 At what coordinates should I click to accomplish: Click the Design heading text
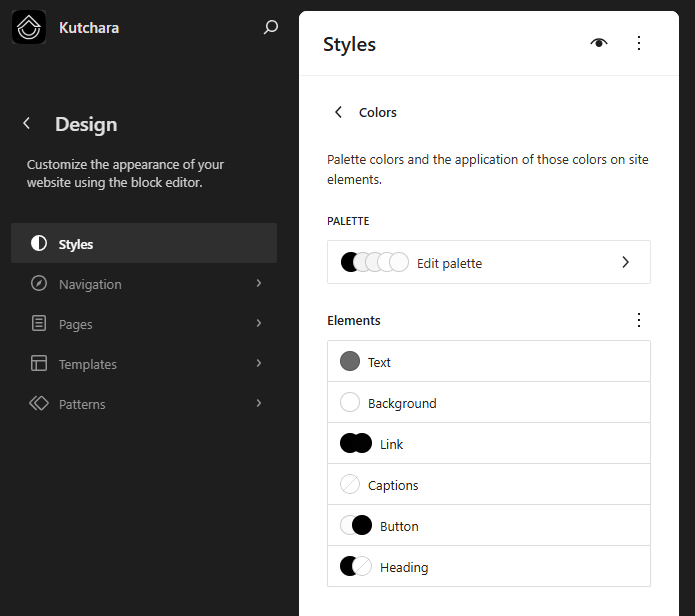86,125
